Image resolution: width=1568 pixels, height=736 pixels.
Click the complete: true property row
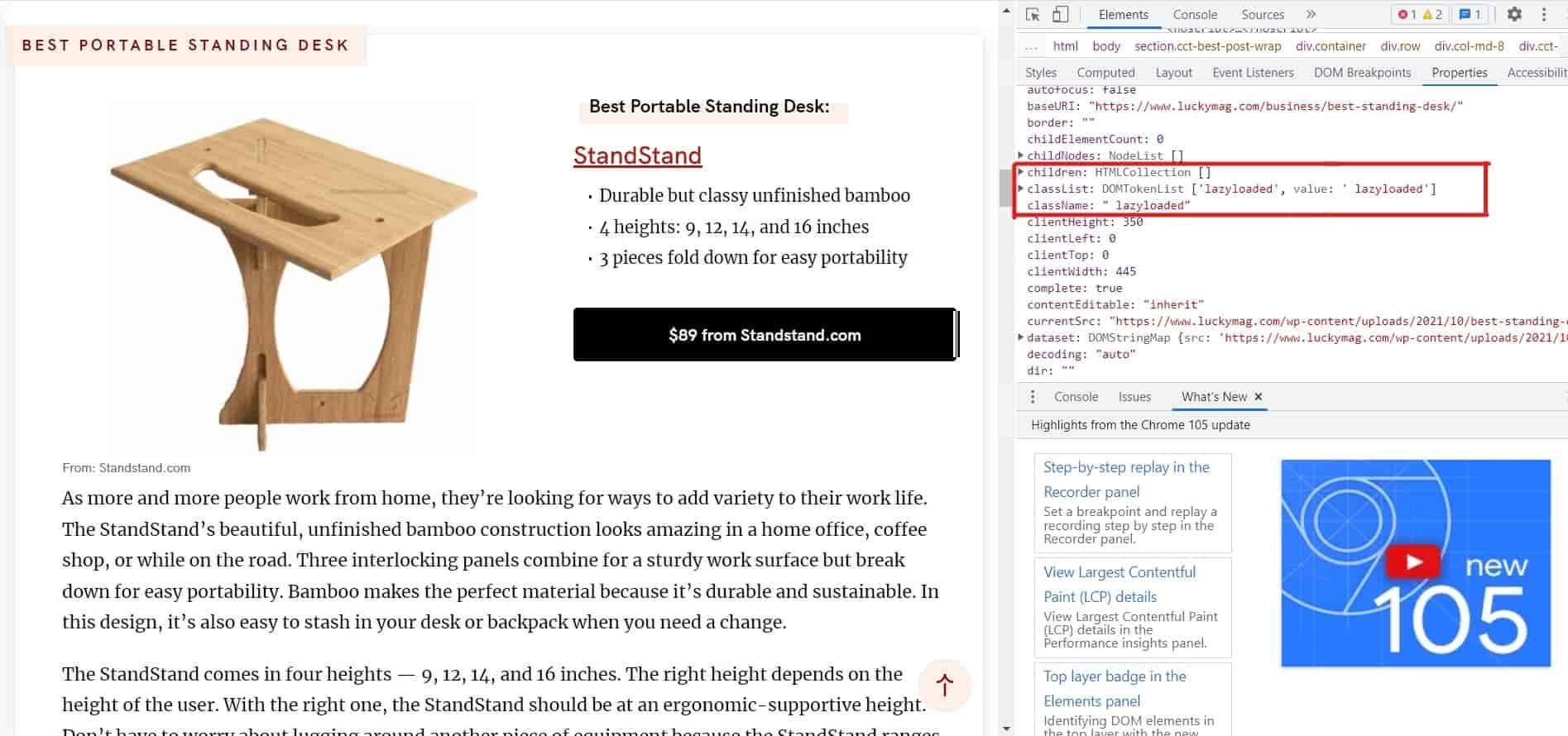pyautogui.click(x=1075, y=288)
